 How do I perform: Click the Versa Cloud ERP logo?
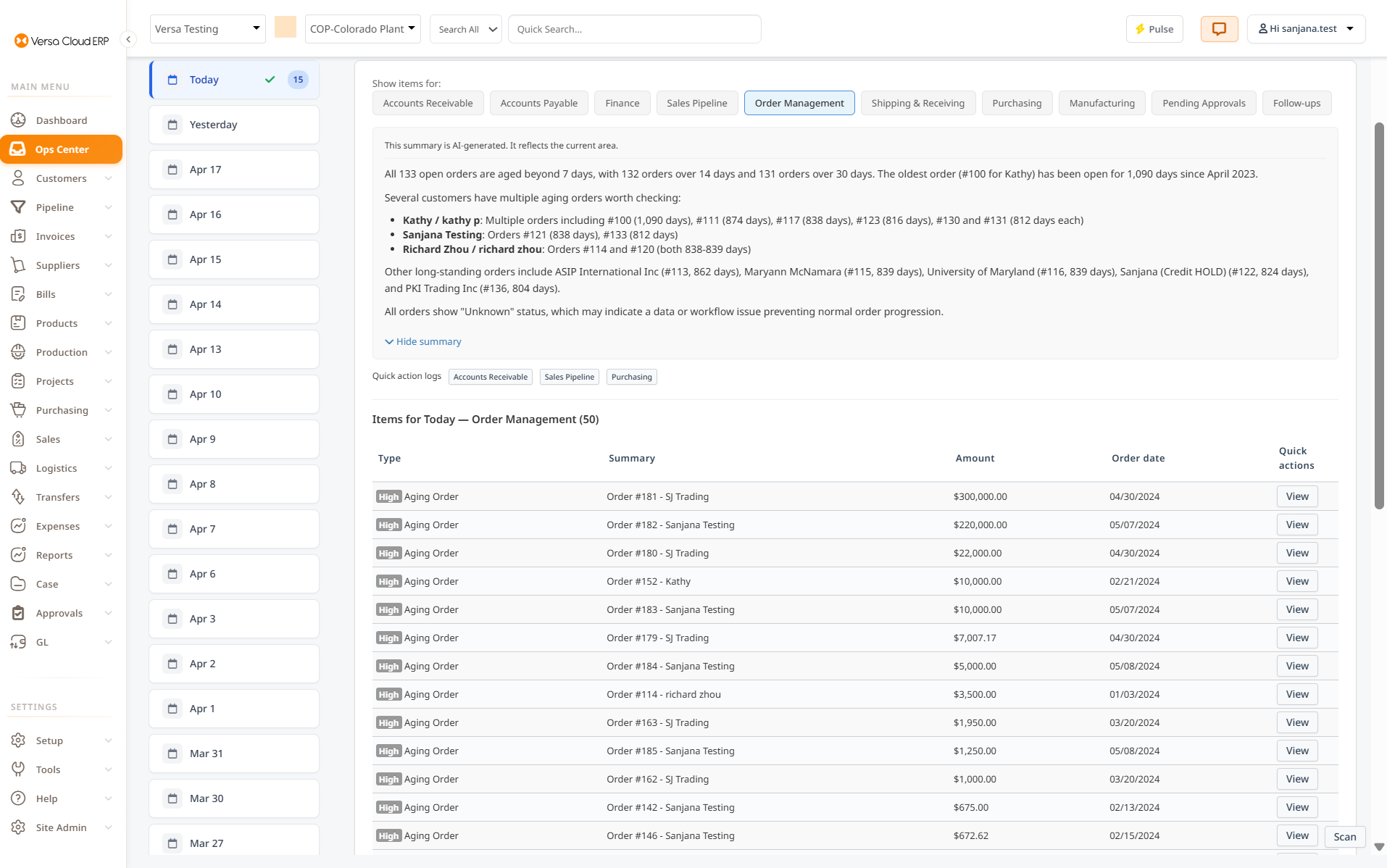[62, 41]
